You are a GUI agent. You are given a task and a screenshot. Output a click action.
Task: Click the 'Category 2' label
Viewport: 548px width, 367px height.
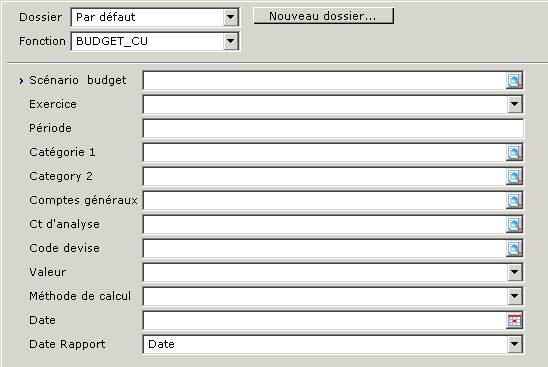[x=61, y=176]
